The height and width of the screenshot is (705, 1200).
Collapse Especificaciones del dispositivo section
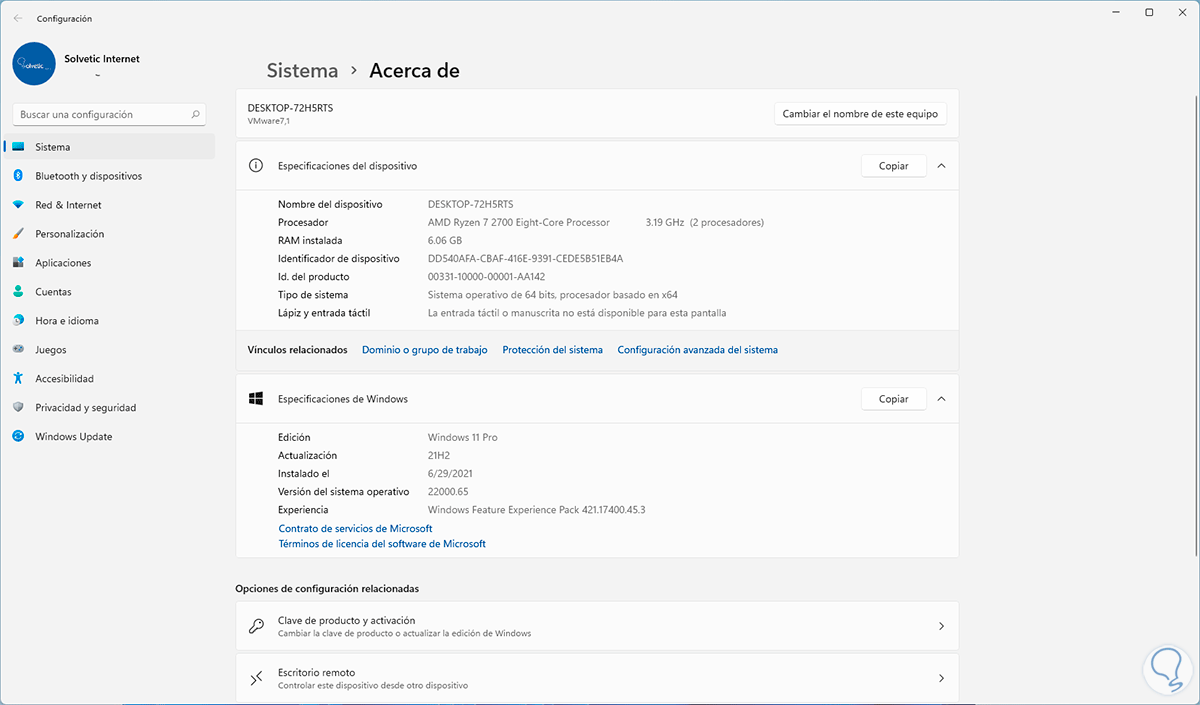click(941, 166)
